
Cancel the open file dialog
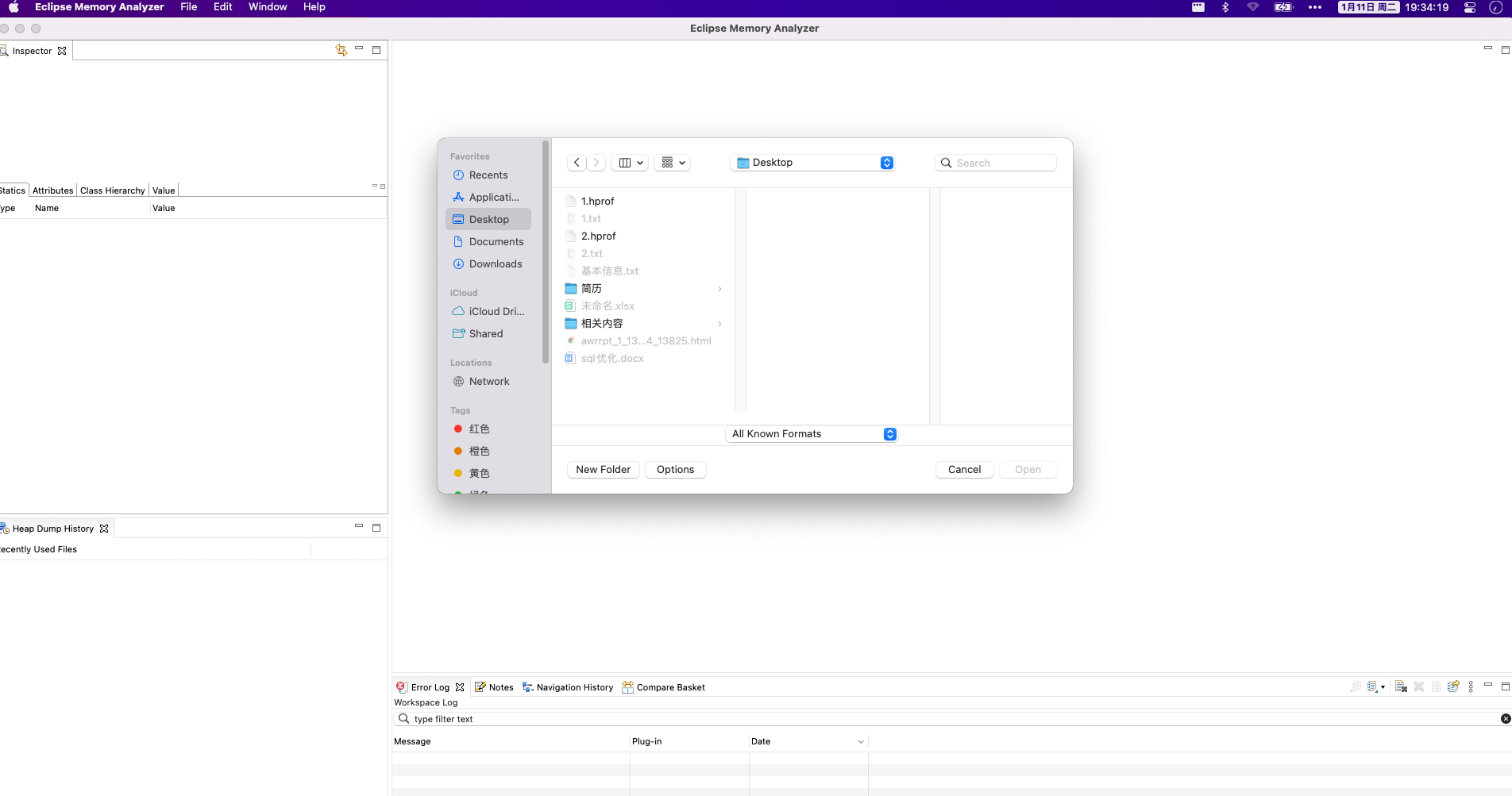(965, 470)
